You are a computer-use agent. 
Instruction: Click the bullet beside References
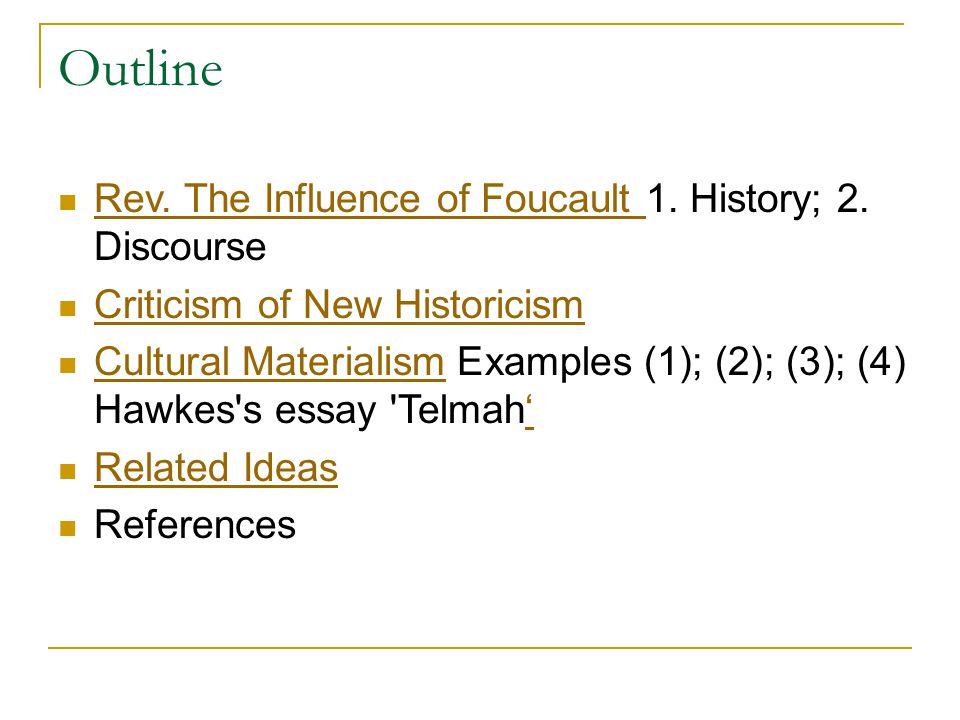click(x=67, y=528)
